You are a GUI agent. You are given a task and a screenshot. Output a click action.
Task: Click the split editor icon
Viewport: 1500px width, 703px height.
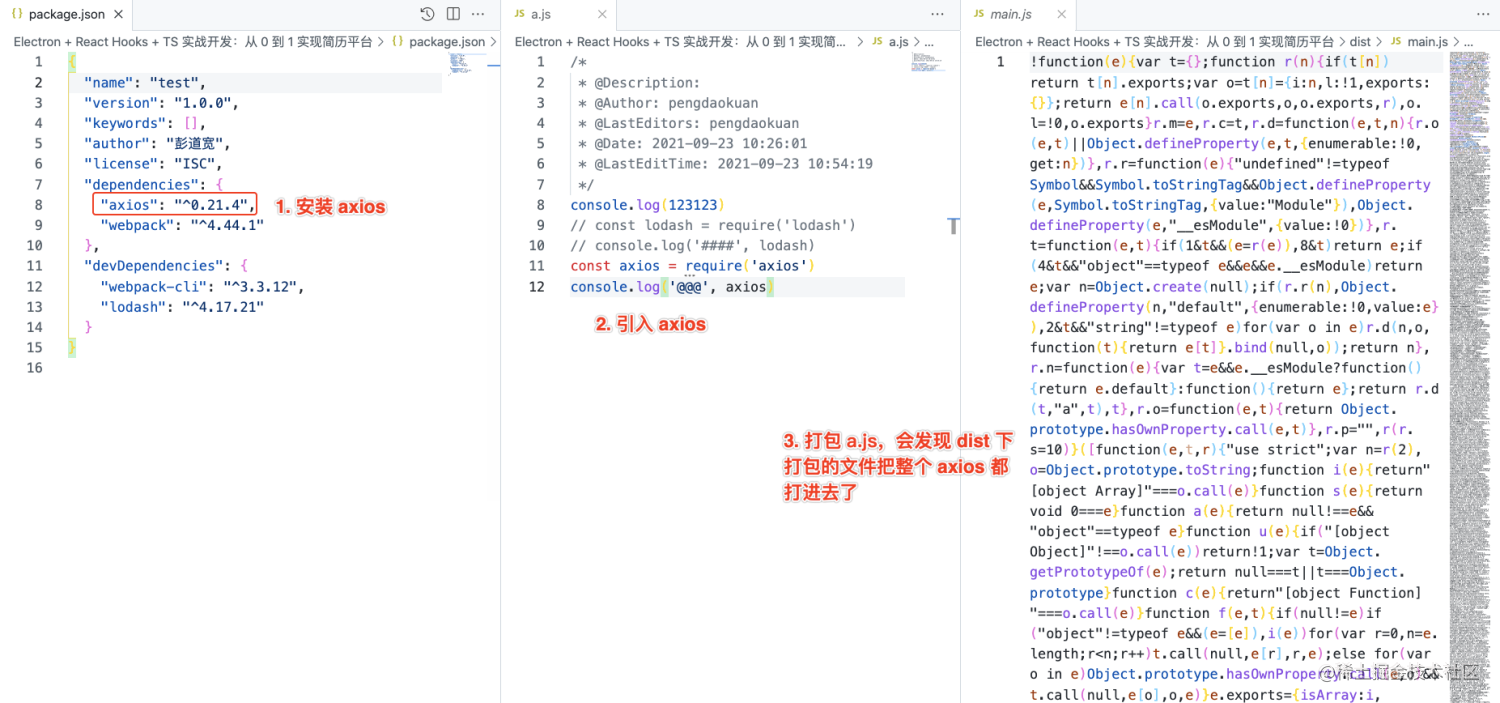click(453, 14)
